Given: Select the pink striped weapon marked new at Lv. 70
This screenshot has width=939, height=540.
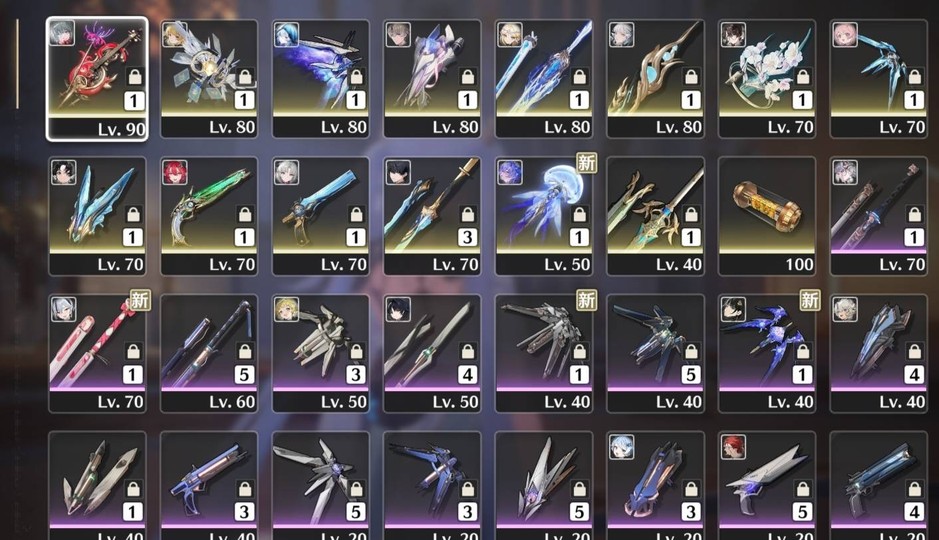Looking at the screenshot, I should 97,353.
